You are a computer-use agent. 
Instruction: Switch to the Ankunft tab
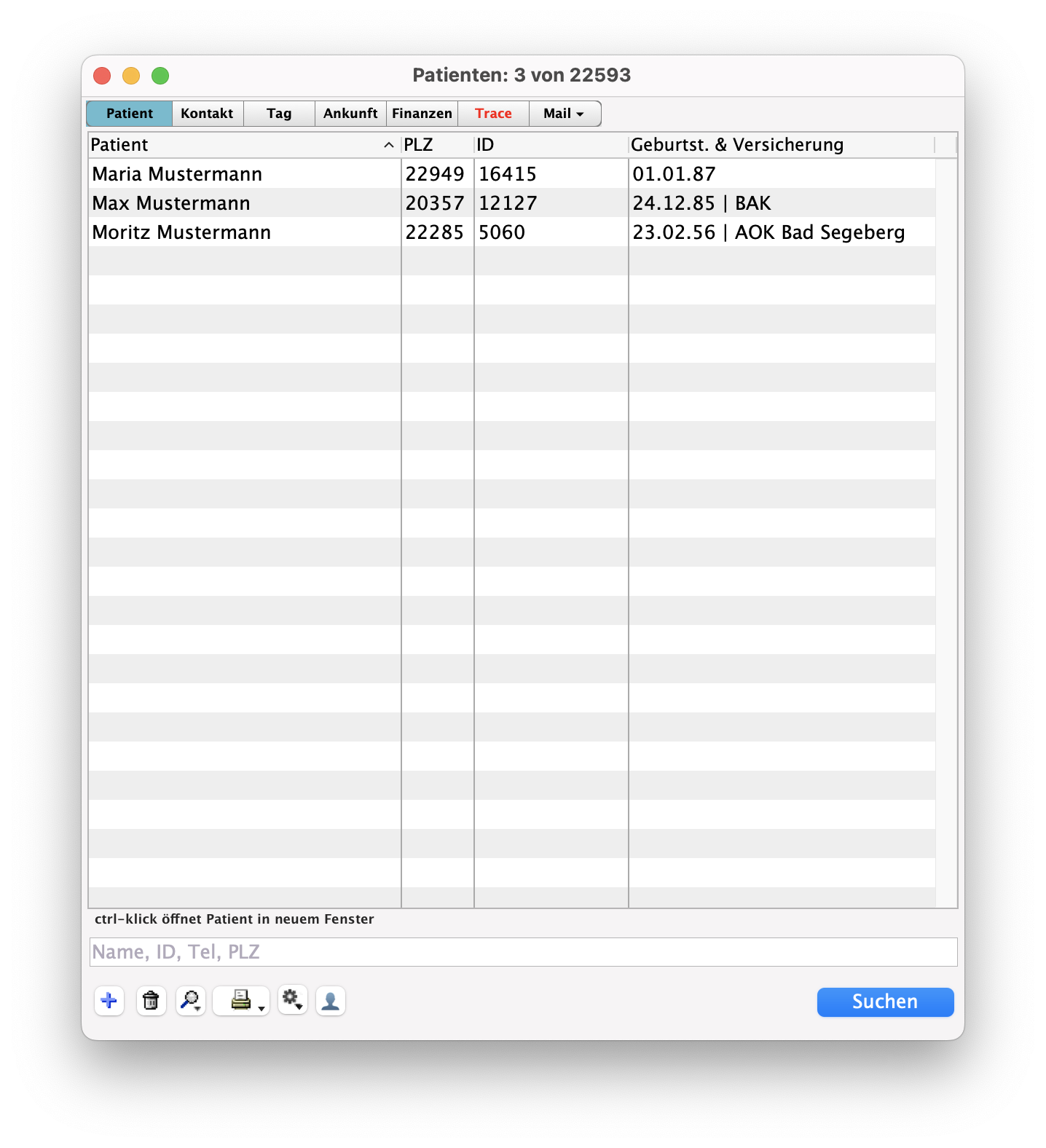(x=350, y=114)
